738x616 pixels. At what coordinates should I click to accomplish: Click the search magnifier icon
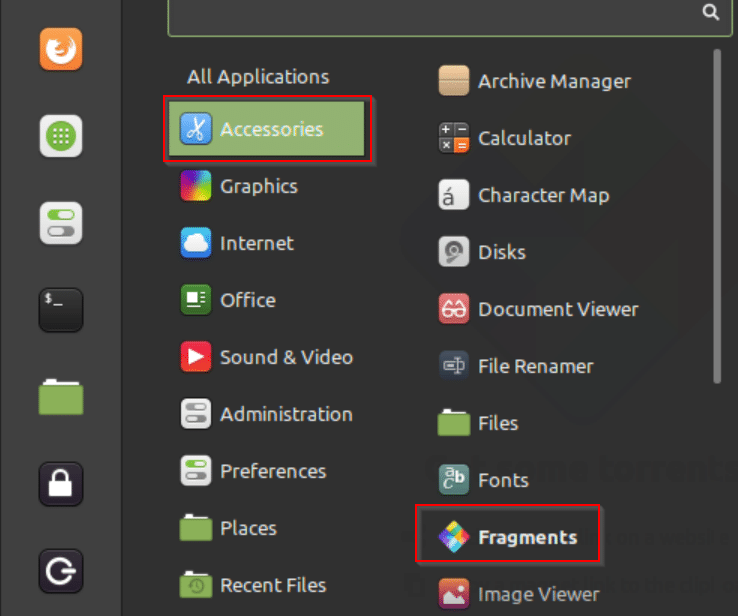[711, 12]
